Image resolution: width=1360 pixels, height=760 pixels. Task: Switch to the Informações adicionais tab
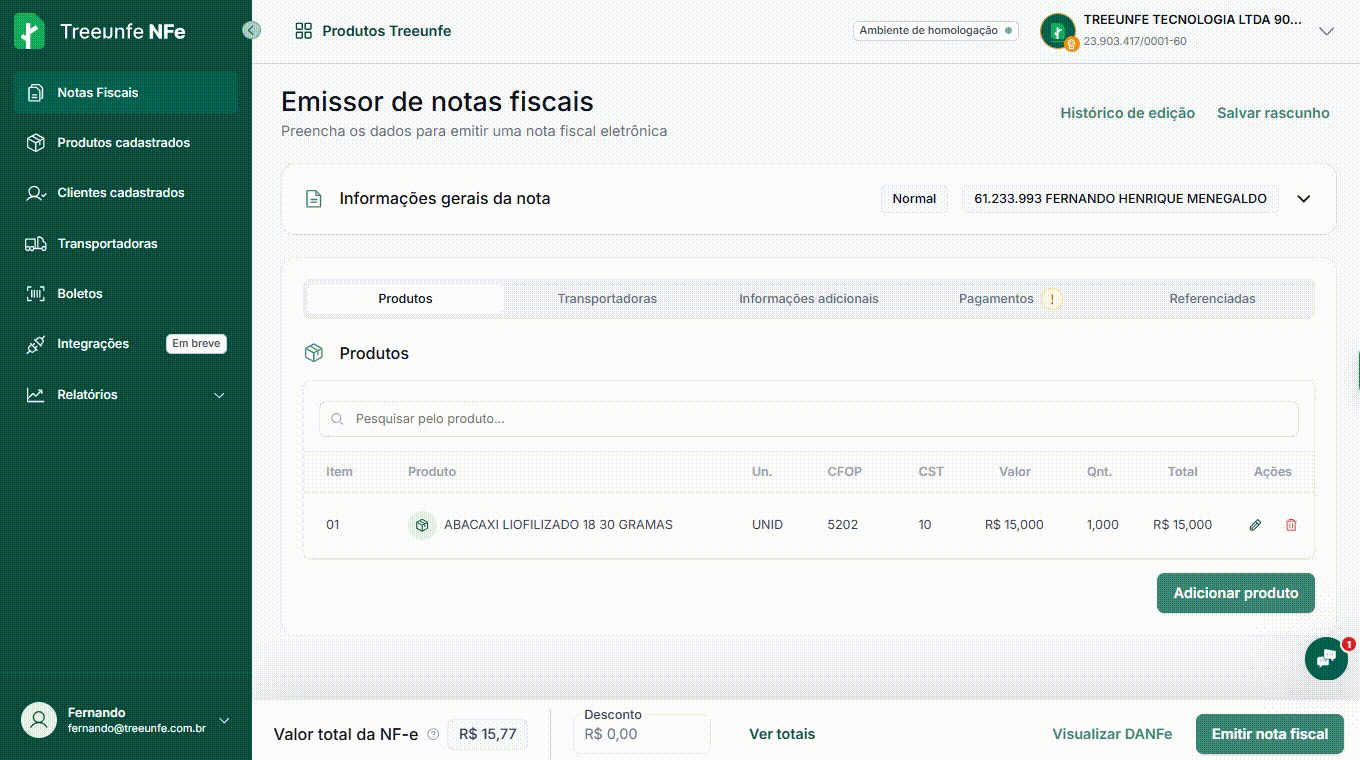pyautogui.click(x=808, y=299)
